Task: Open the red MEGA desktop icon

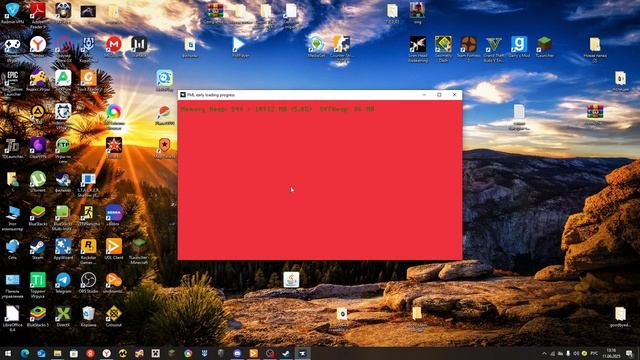Action: tap(113, 46)
